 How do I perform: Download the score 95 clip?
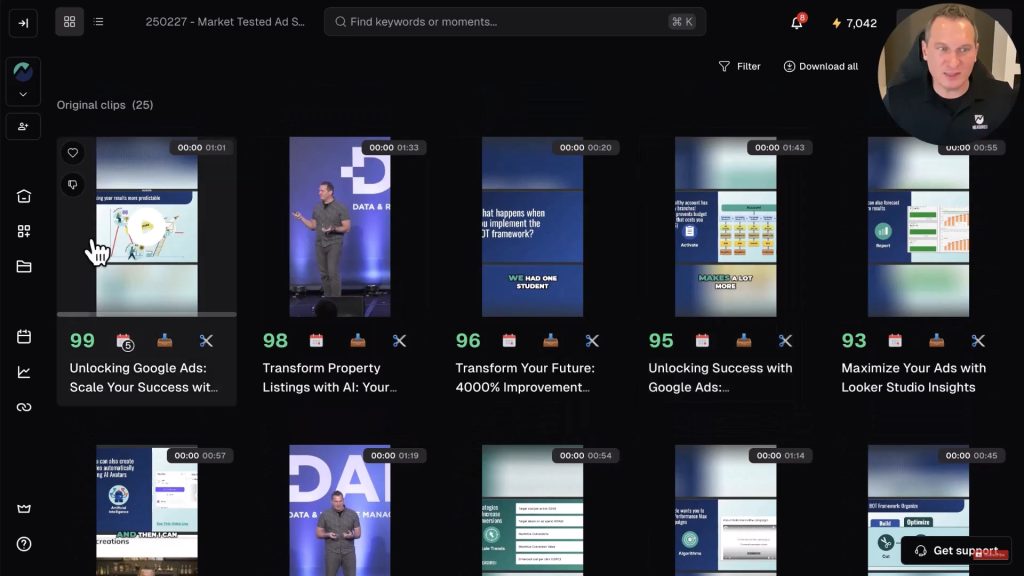744,340
